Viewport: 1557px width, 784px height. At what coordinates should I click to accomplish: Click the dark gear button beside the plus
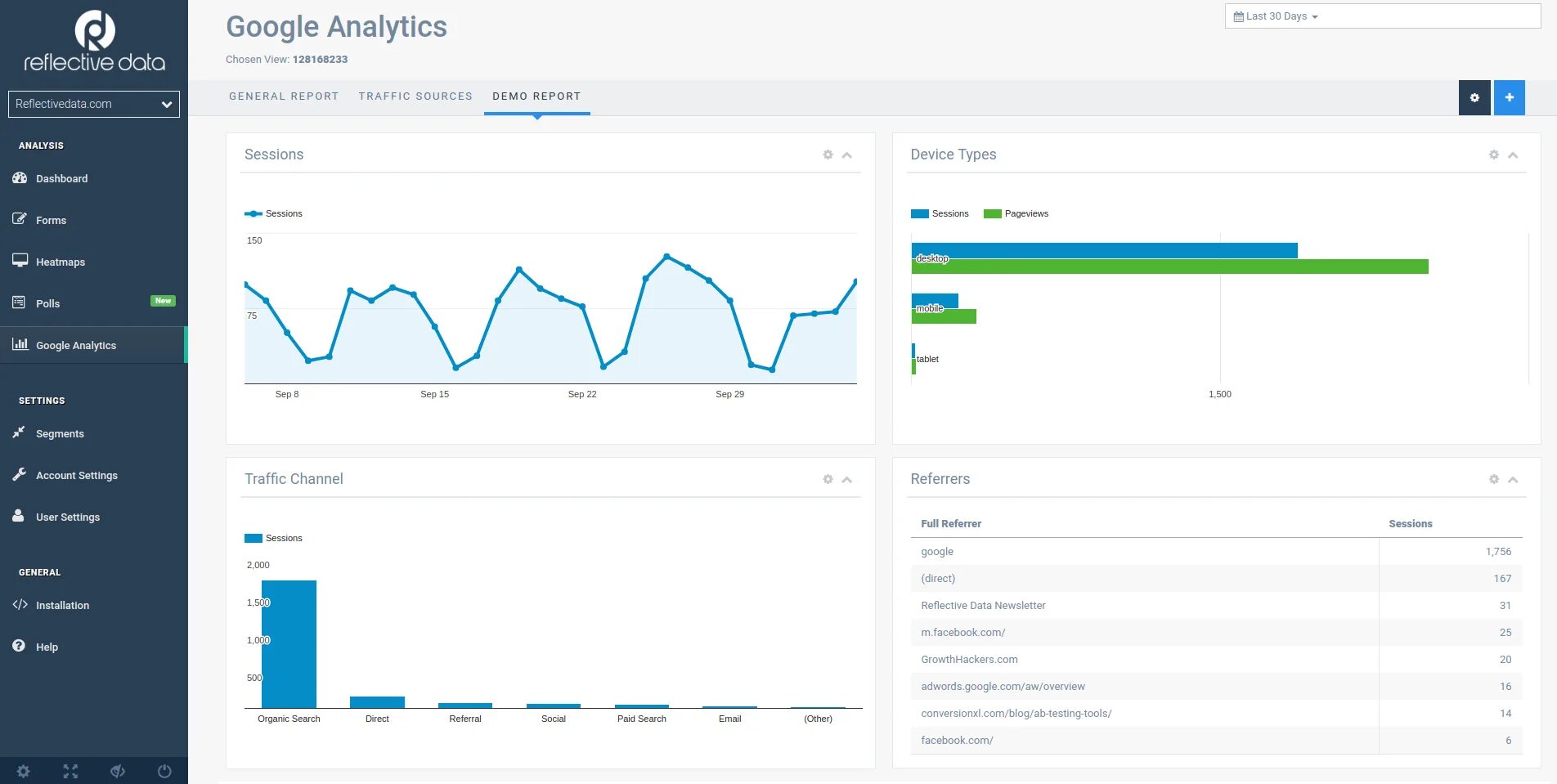(1474, 97)
